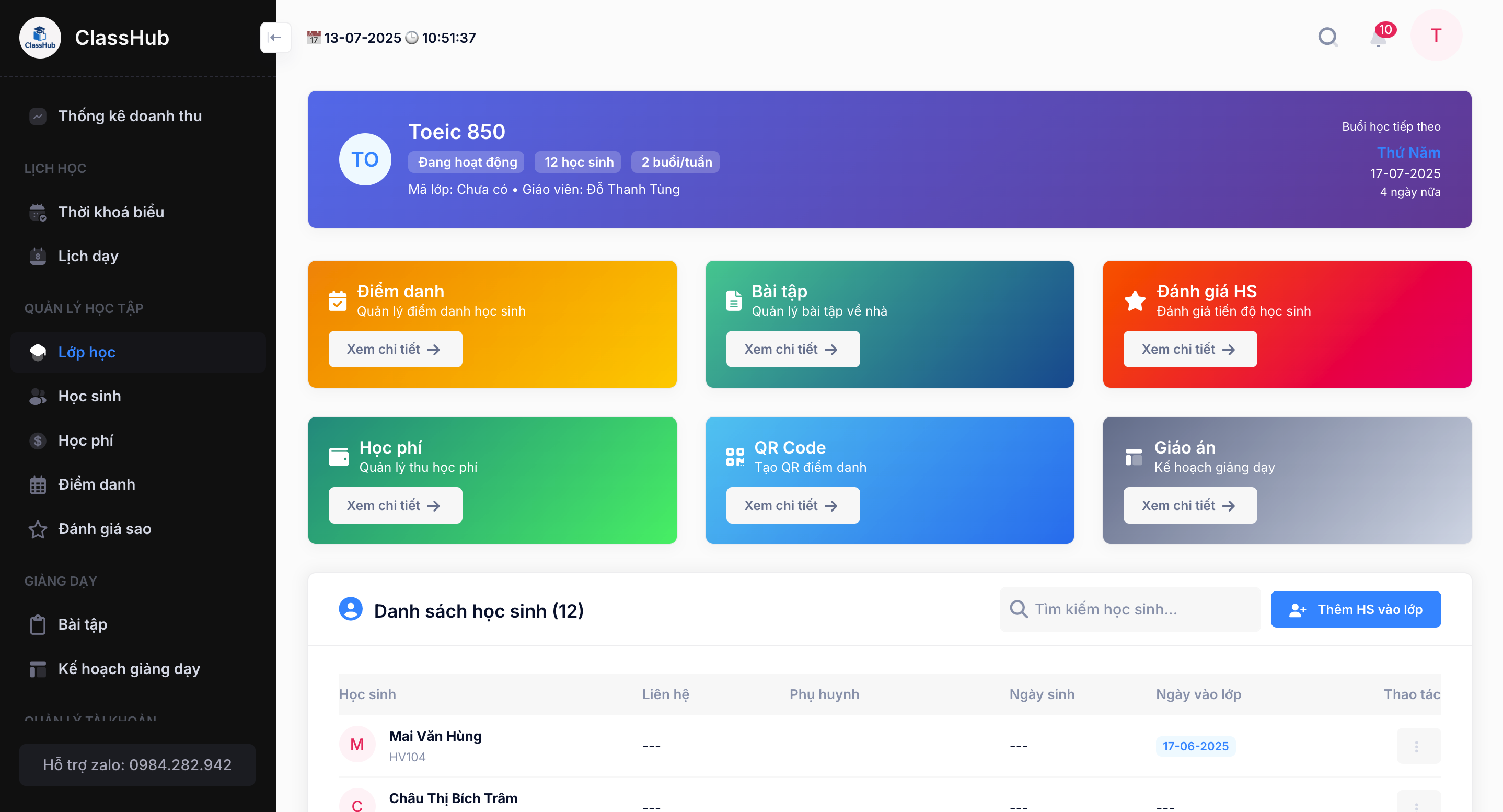The width and height of the screenshot is (1503, 812).
Task: Open Kế hoạch giảng dạy sidebar item
Action: 129,668
